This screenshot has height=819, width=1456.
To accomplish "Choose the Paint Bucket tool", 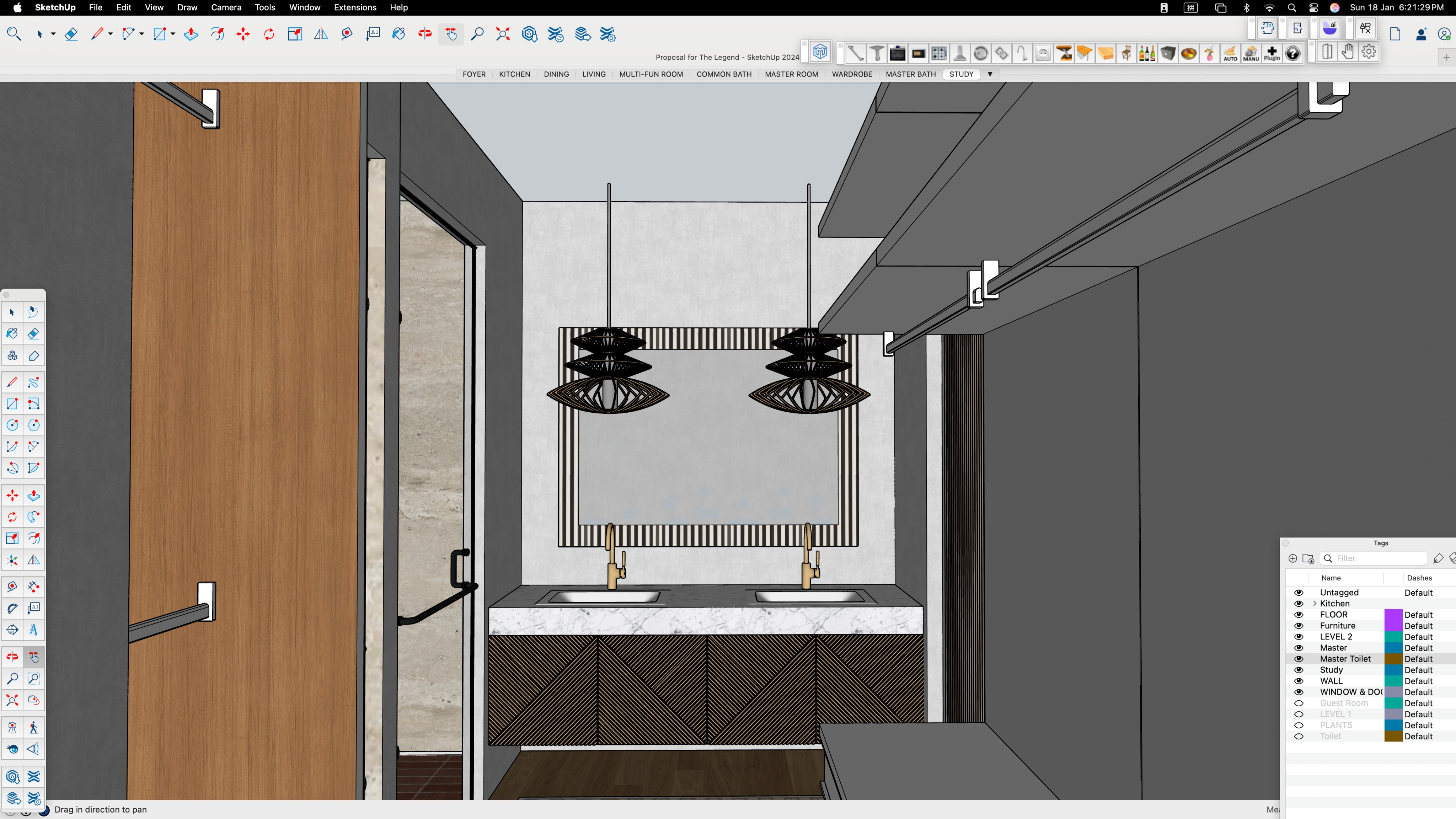I will point(398,34).
